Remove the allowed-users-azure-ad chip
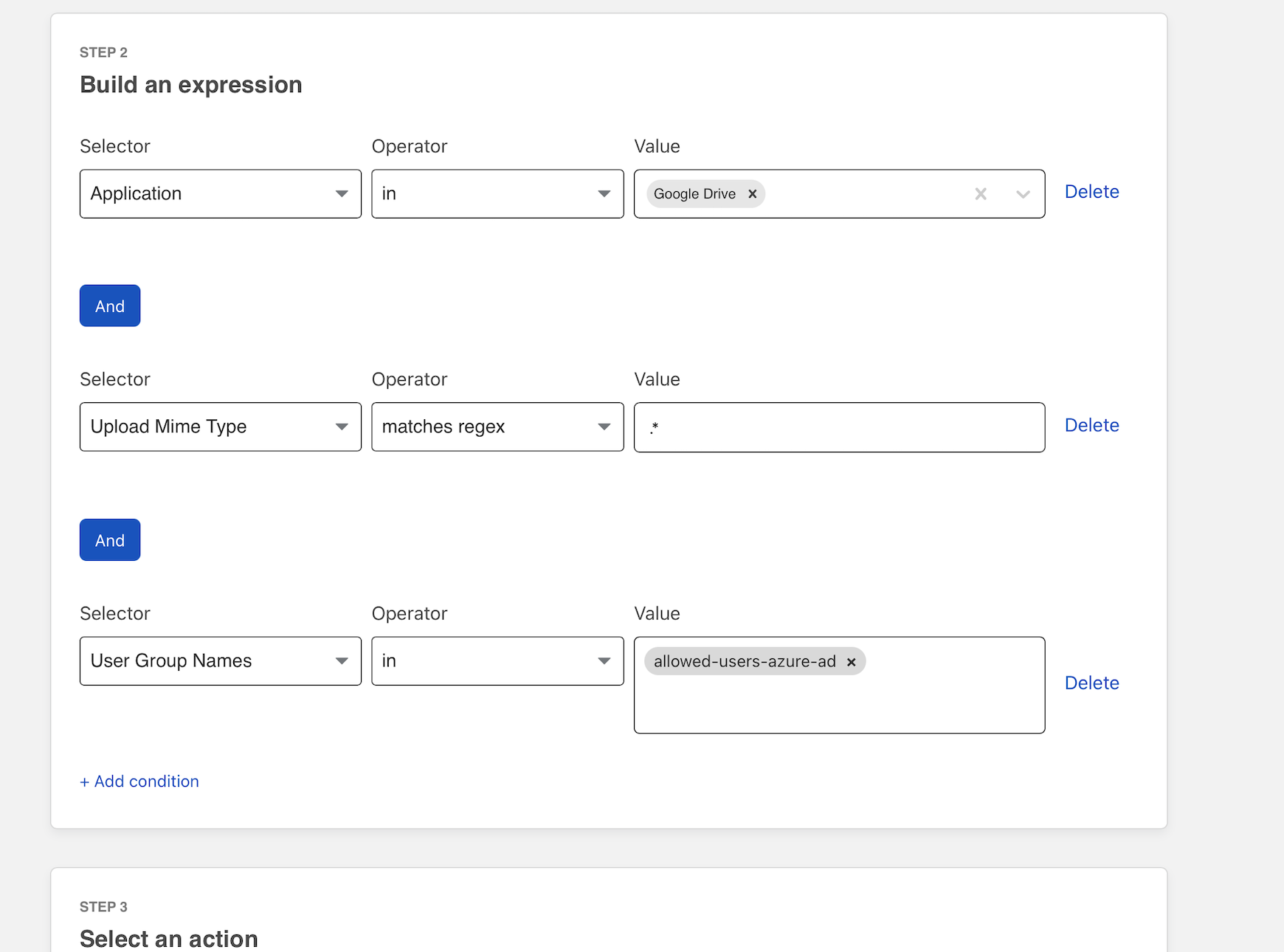 pos(851,662)
